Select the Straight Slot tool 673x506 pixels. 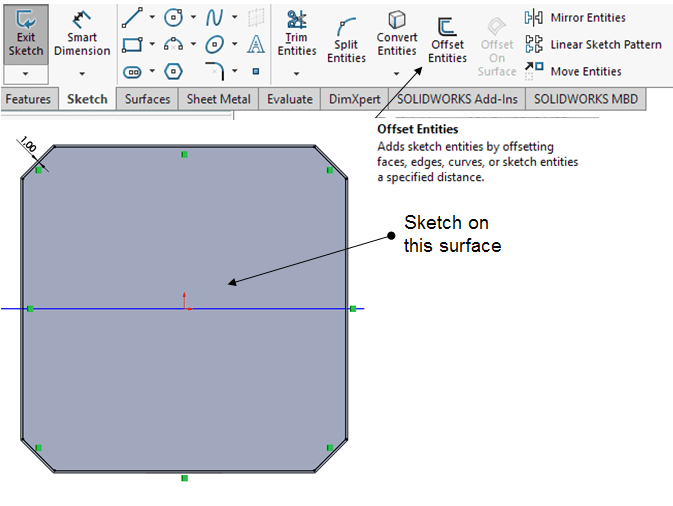point(131,71)
